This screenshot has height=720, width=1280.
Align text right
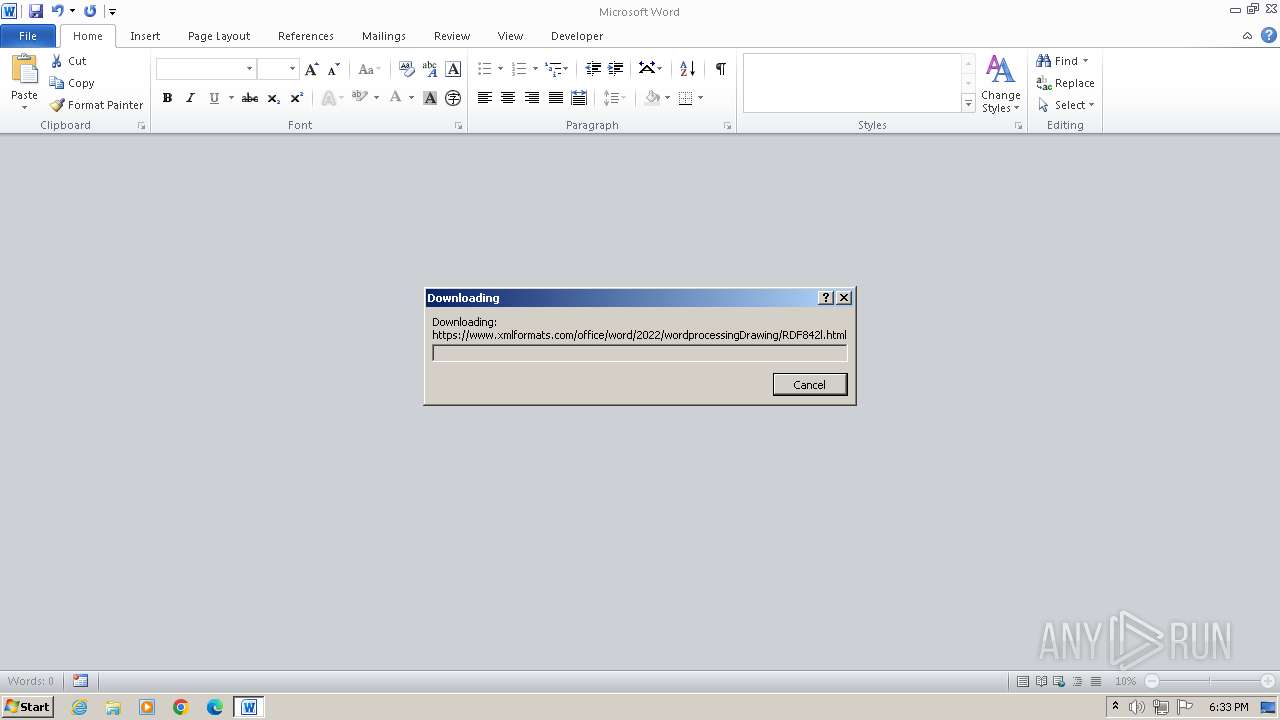(x=532, y=98)
